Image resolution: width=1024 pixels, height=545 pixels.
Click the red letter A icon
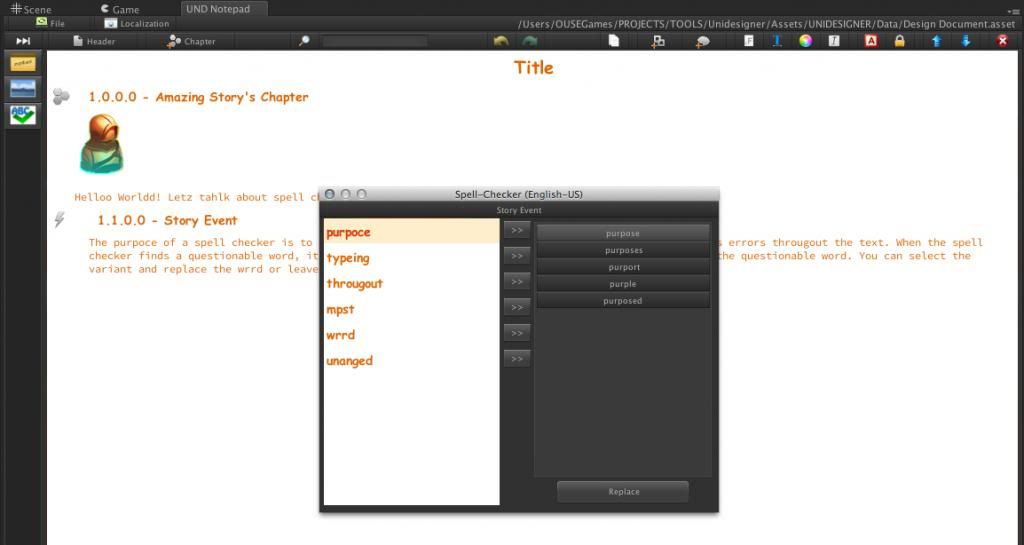(x=871, y=41)
